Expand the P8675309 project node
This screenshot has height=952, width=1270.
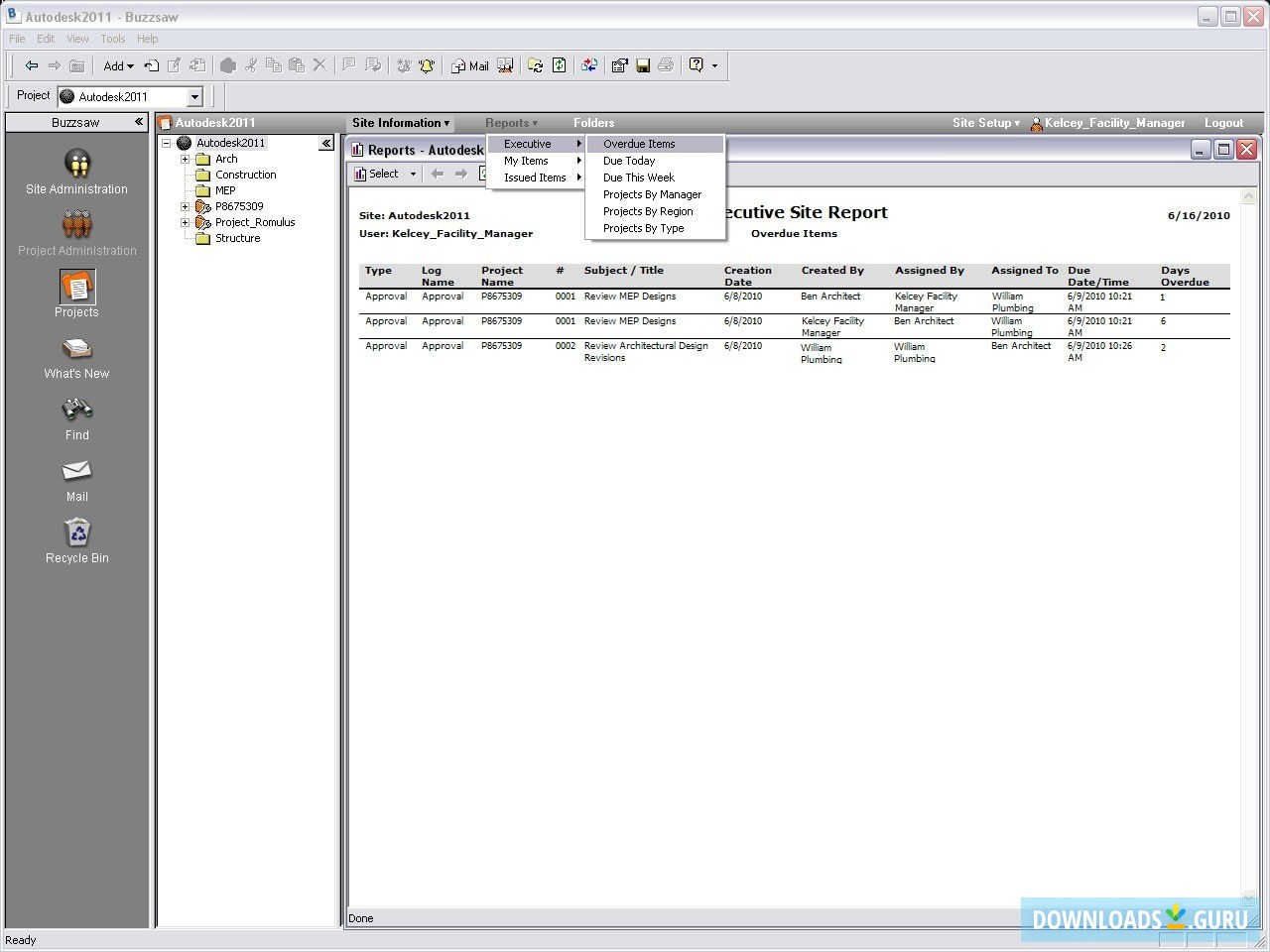point(186,206)
